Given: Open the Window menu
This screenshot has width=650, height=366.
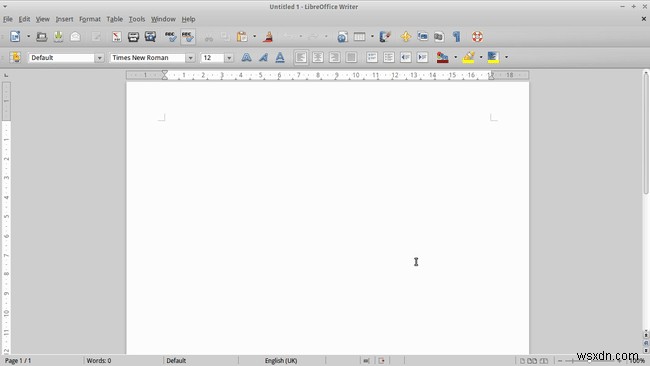Looking at the screenshot, I should [163, 19].
